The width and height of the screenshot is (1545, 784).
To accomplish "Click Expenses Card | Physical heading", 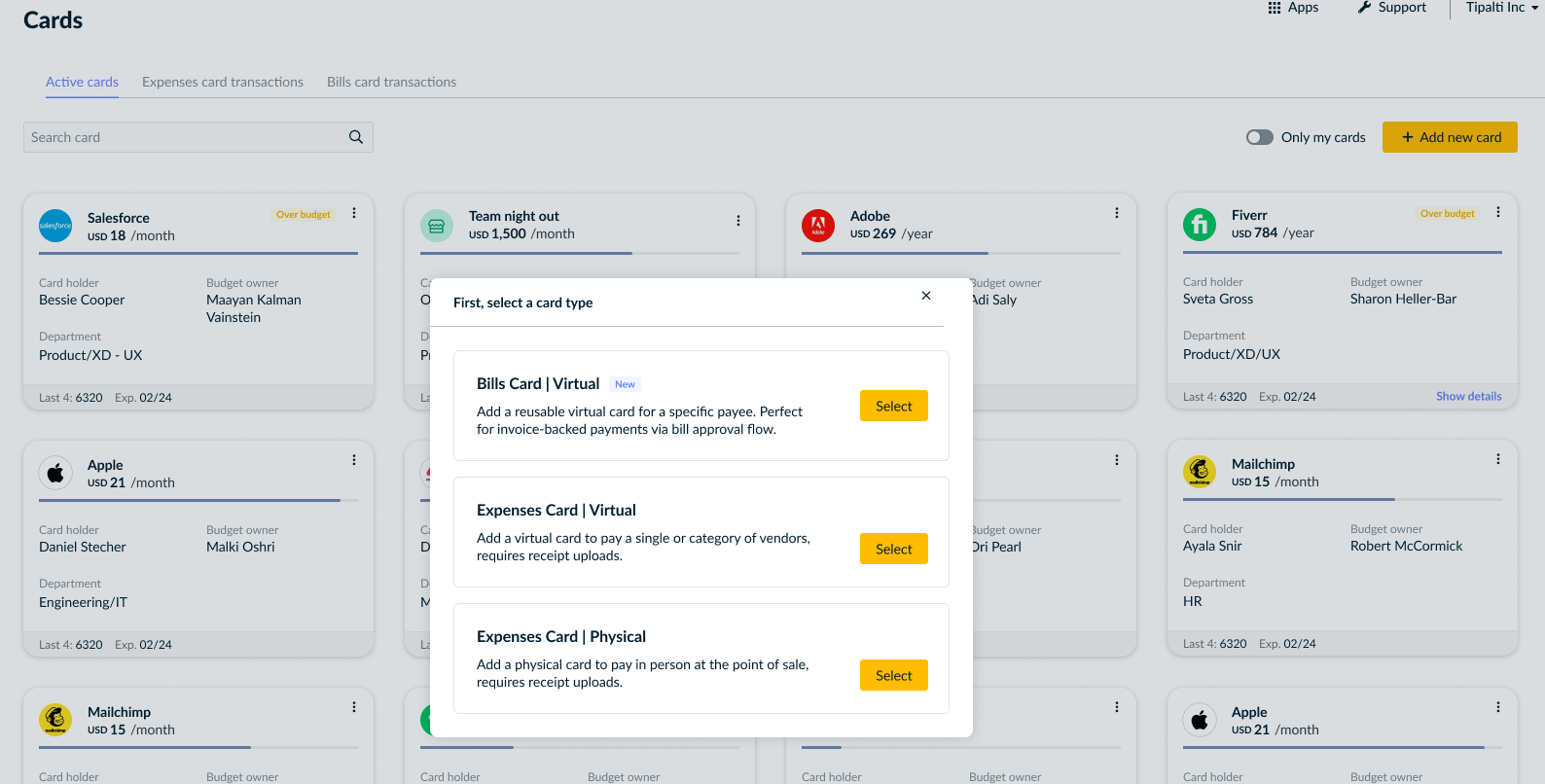I will tap(561, 636).
